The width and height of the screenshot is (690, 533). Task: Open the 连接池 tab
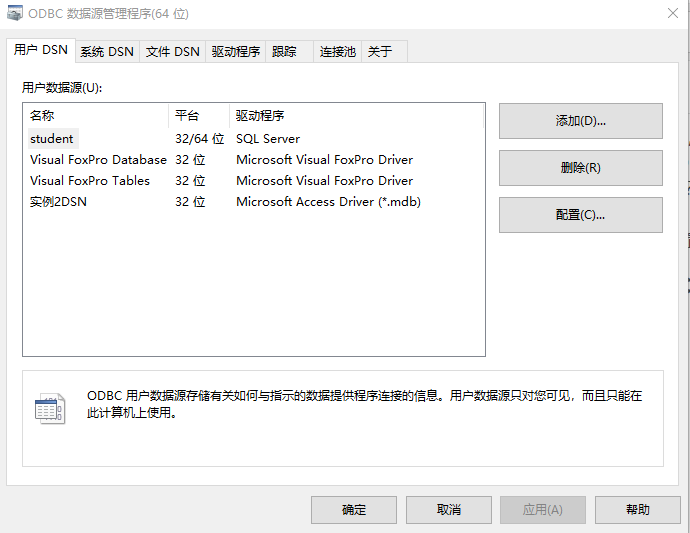337,52
